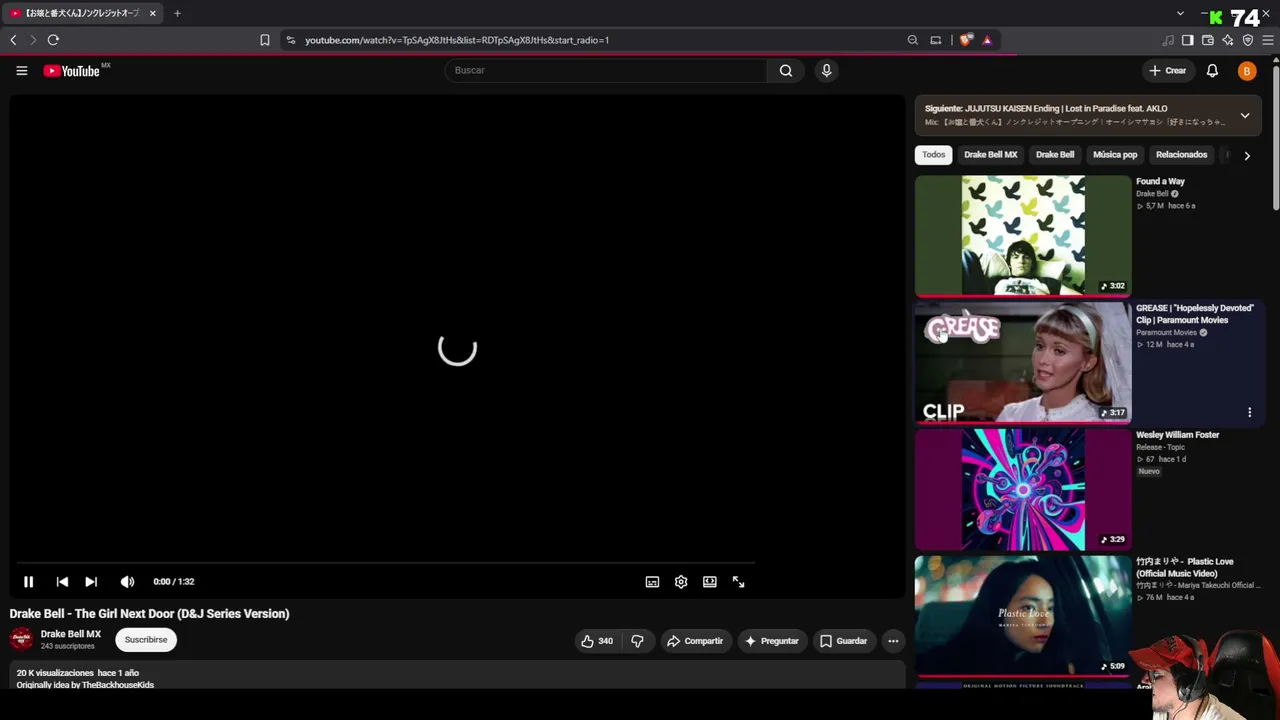The height and width of the screenshot is (720, 1280).
Task: Open the Brave Shields lion icon
Action: point(965,40)
